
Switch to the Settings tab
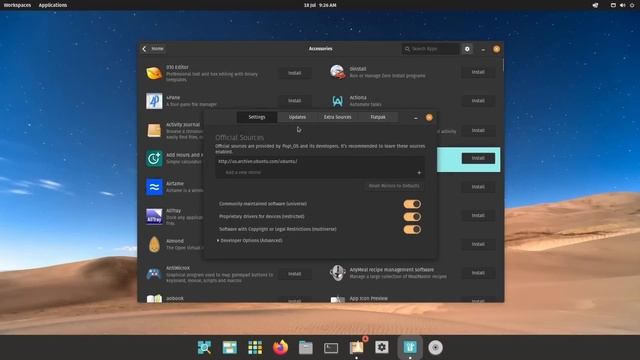point(257,117)
